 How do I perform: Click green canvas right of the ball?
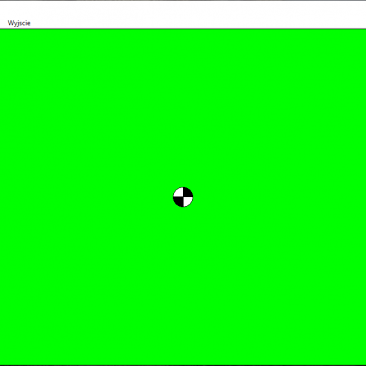pyautogui.click(x=280, y=197)
